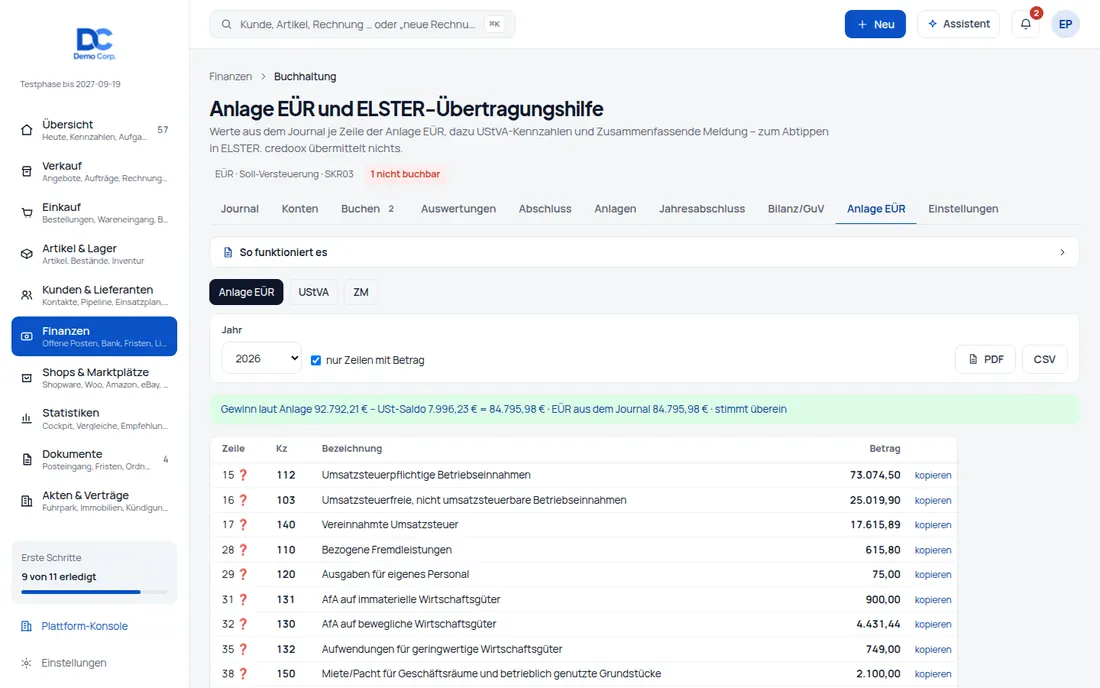Copy amount 4.431,44 via kopieren
Viewport: 1100px width, 688px height.
click(x=932, y=625)
